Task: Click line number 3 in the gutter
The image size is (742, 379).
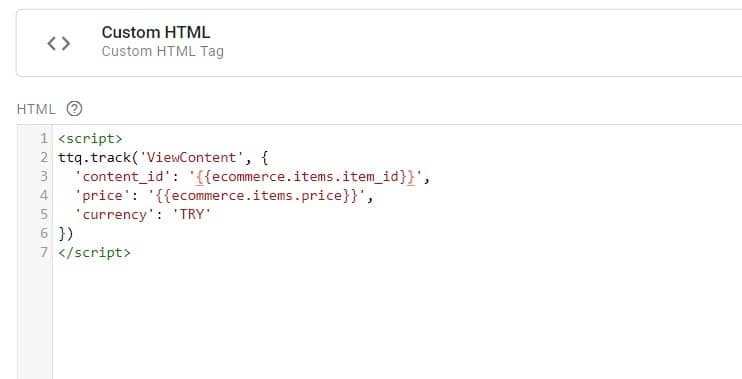Action: point(44,176)
